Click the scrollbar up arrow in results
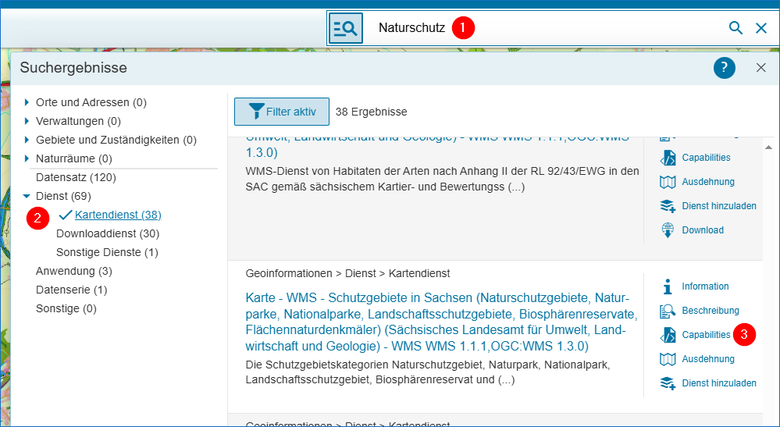The image size is (780, 427). [769, 147]
